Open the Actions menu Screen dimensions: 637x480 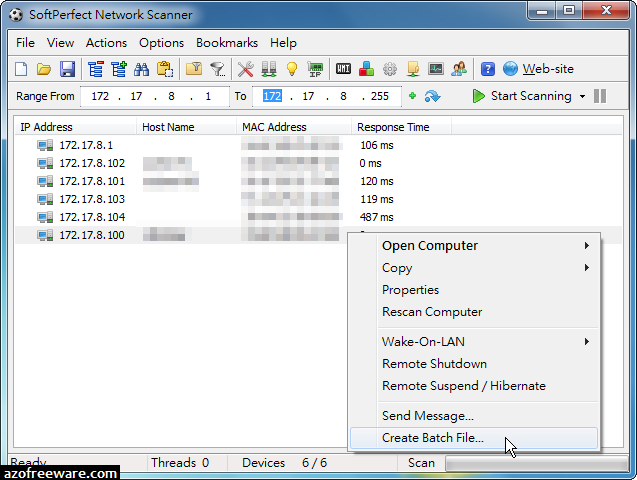[x=106, y=43]
